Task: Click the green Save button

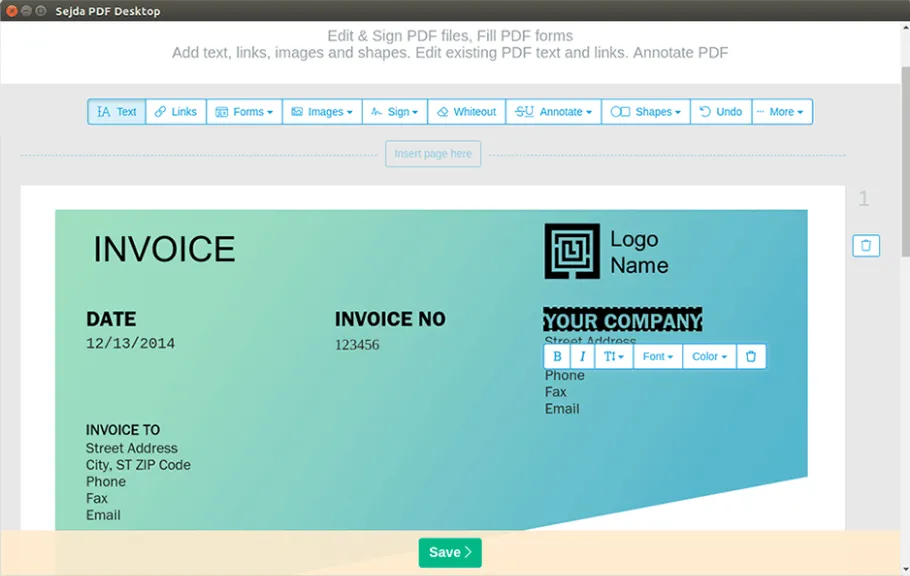Action: pos(450,552)
